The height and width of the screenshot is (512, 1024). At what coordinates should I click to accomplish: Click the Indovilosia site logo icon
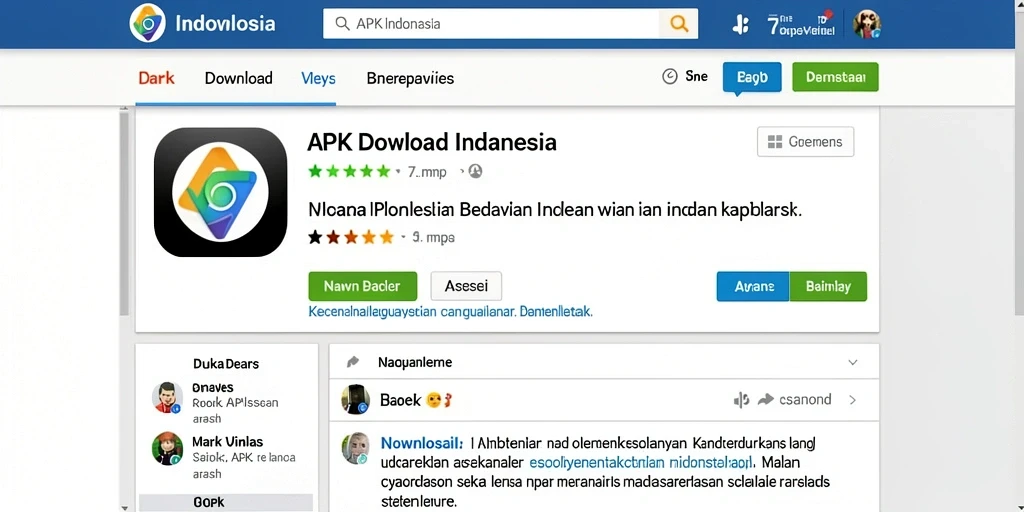click(148, 24)
